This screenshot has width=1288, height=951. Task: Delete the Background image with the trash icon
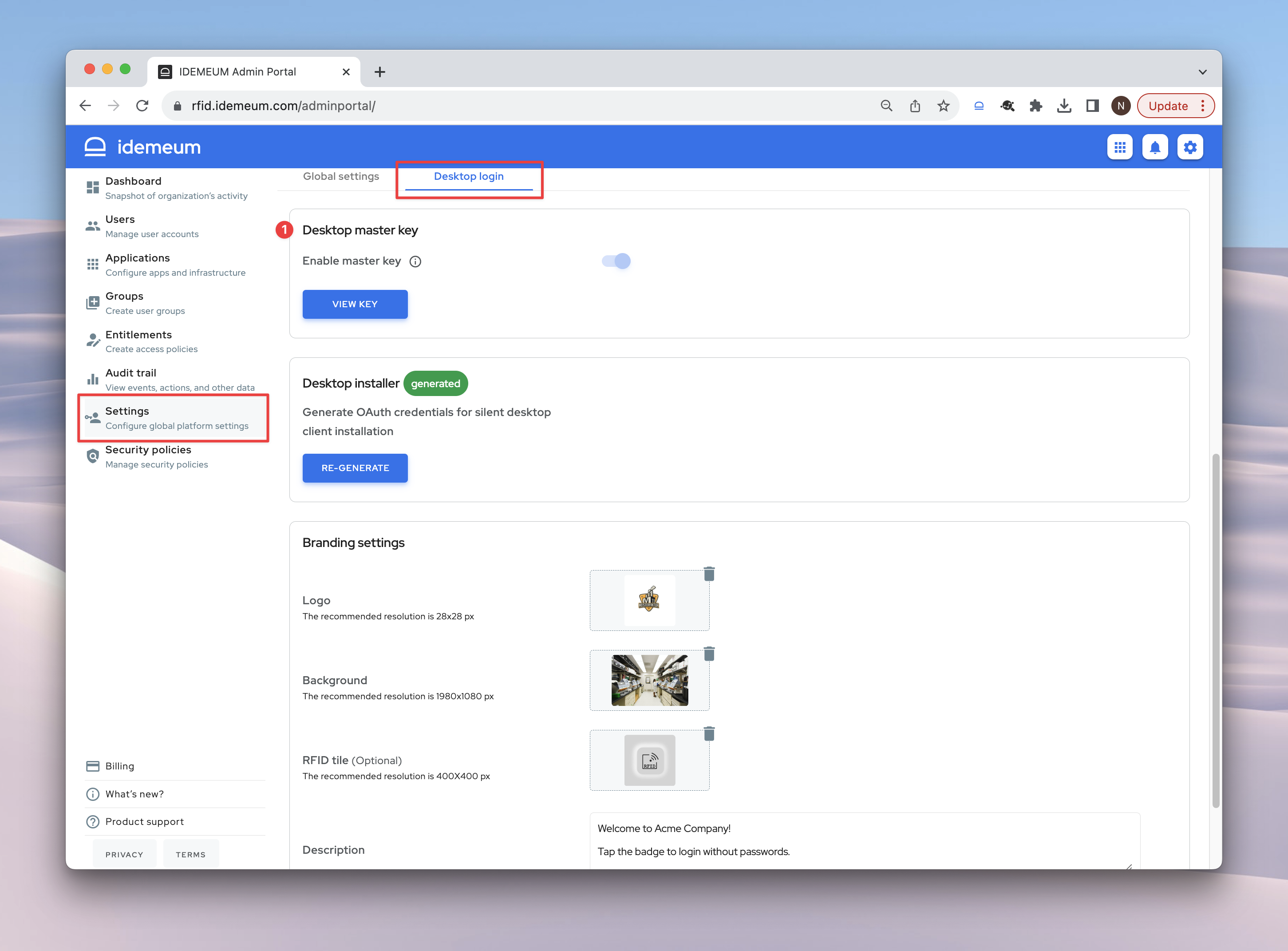click(x=709, y=654)
